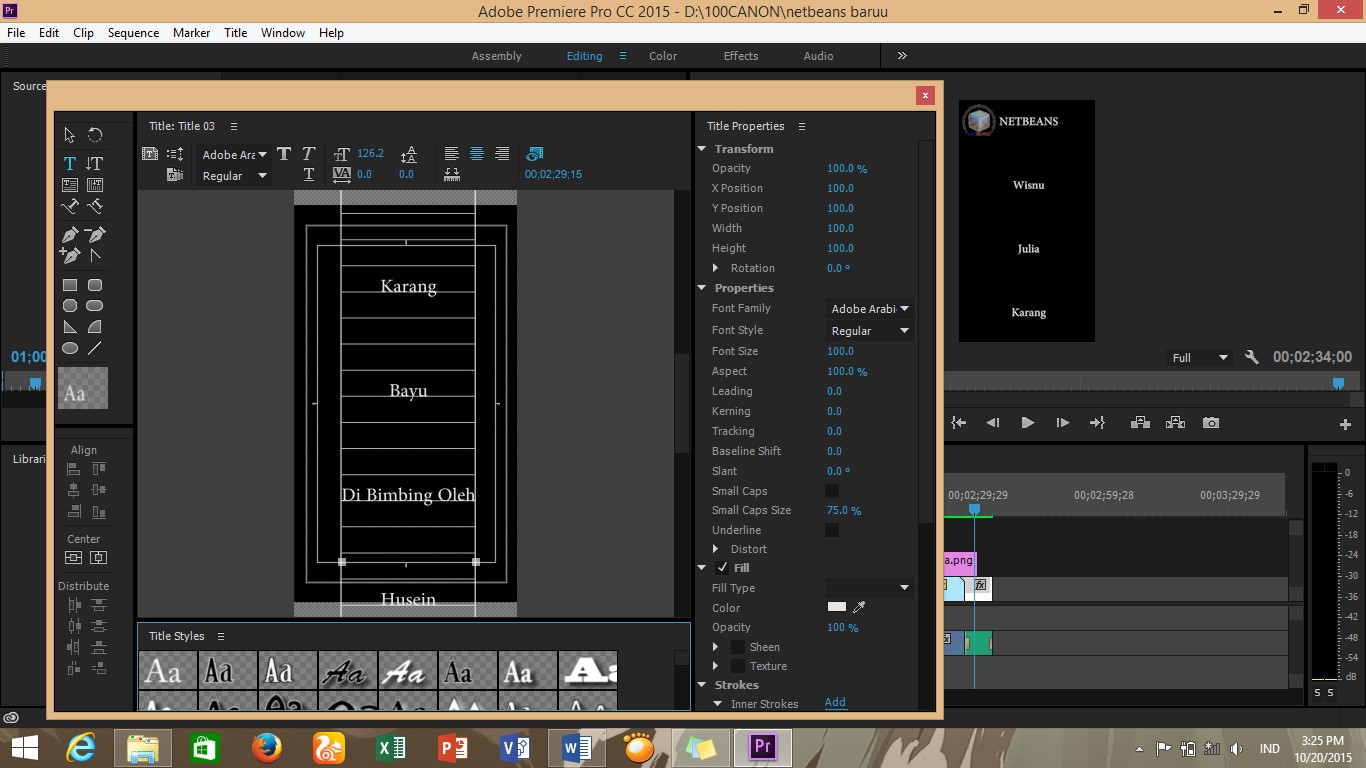Enable the Small Caps checkbox
The height and width of the screenshot is (768, 1366).
pyautogui.click(x=831, y=491)
